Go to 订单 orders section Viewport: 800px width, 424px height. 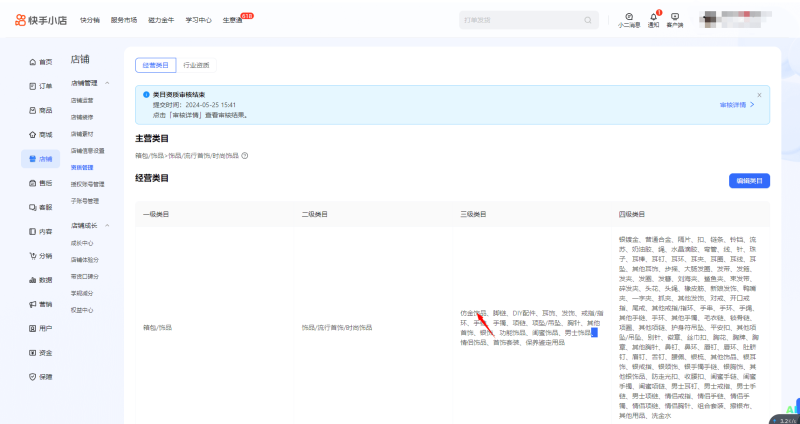point(40,86)
